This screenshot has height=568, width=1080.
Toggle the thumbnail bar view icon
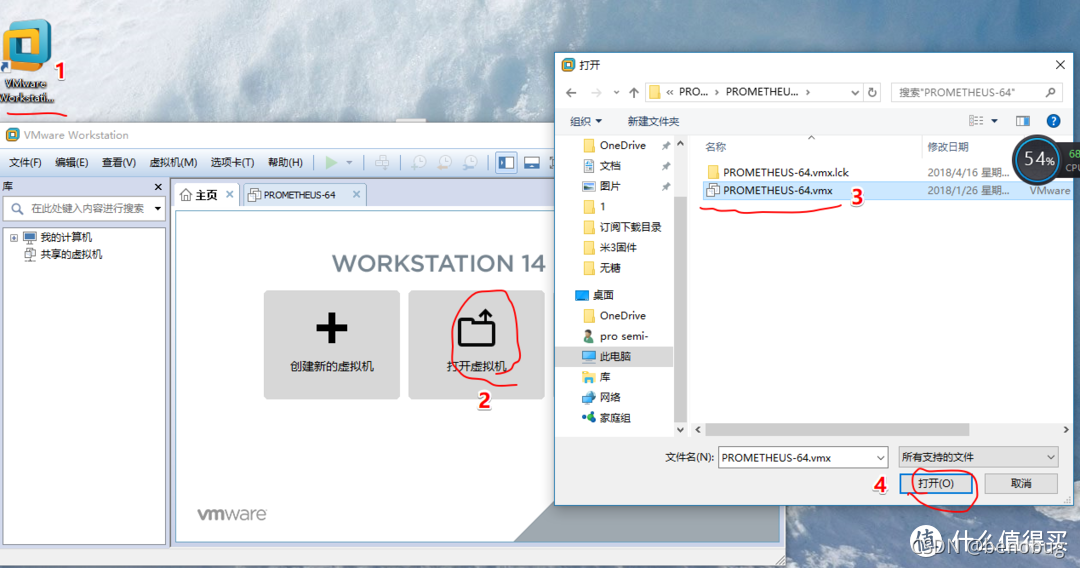[x=532, y=162]
